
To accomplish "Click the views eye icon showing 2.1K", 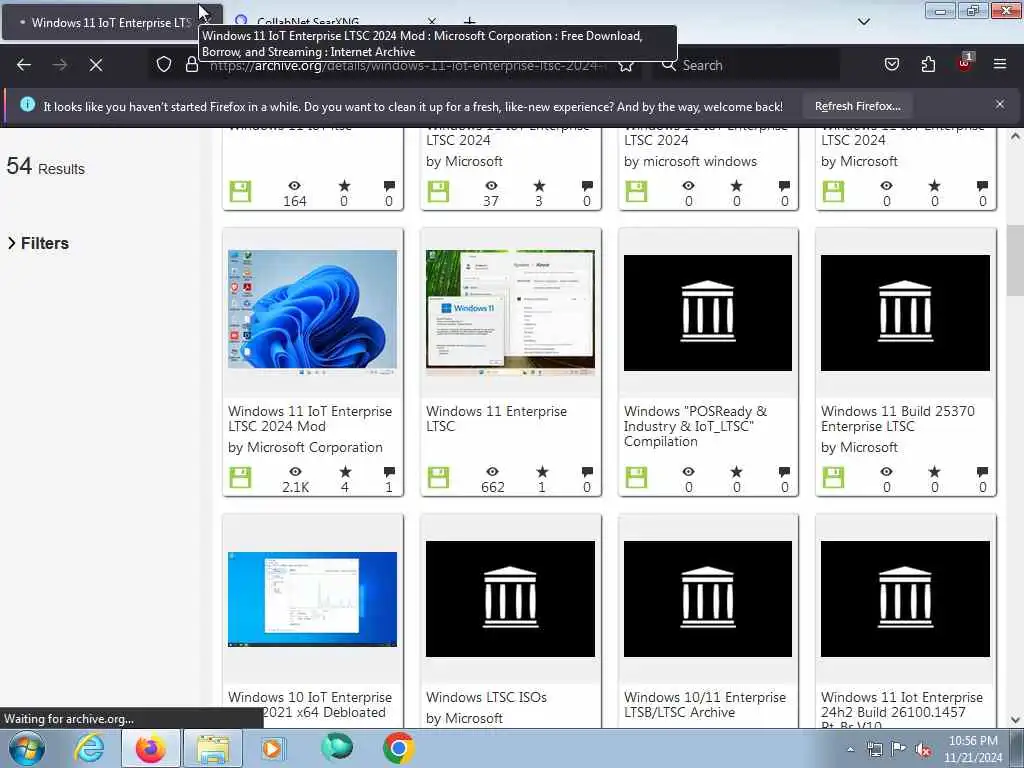I will 295,472.
